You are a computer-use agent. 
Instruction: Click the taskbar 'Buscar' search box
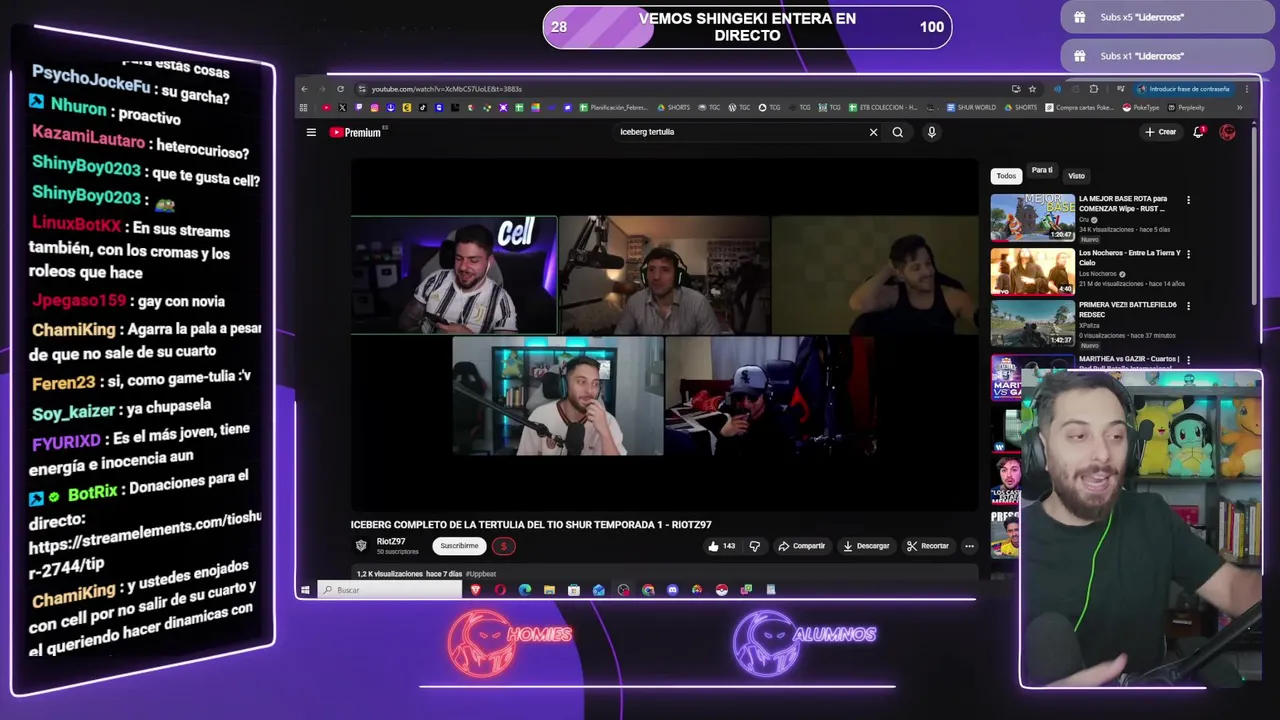coord(391,590)
